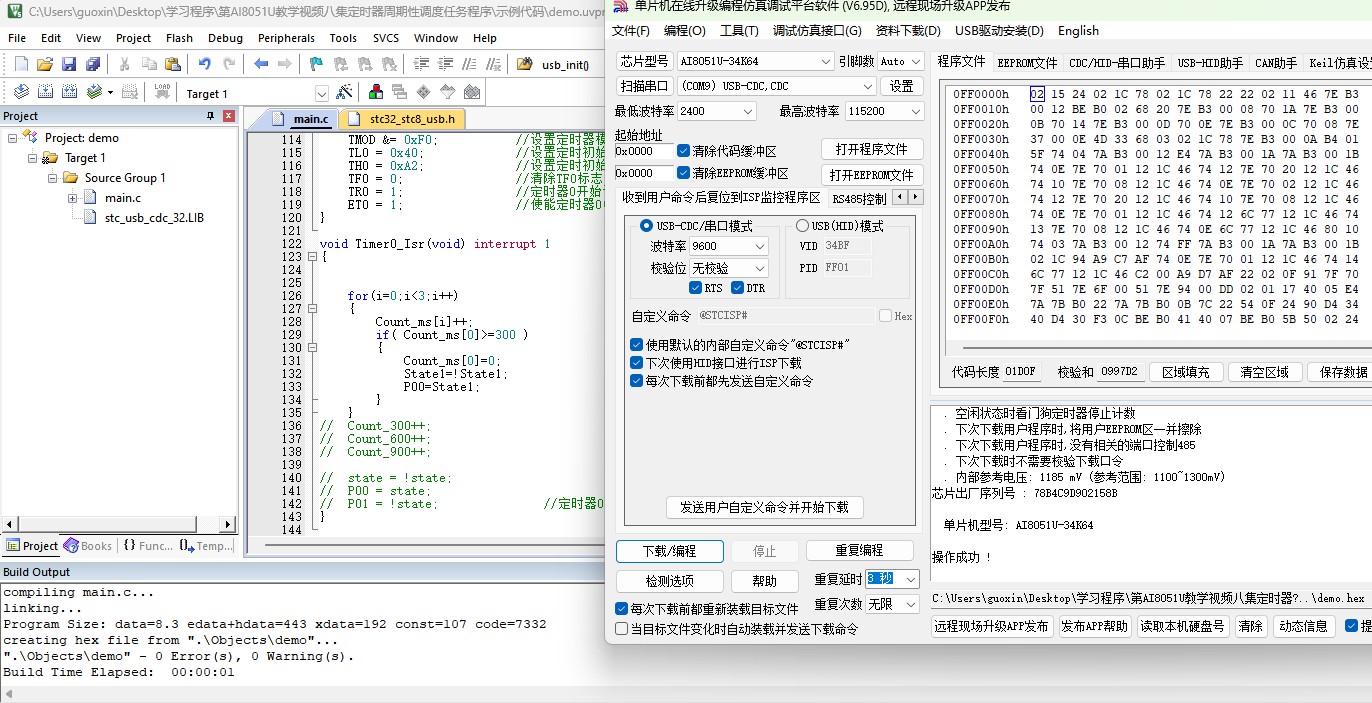Open the Flash menu in Keil
Screen dimensions: 1372x703
click(x=180, y=38)
